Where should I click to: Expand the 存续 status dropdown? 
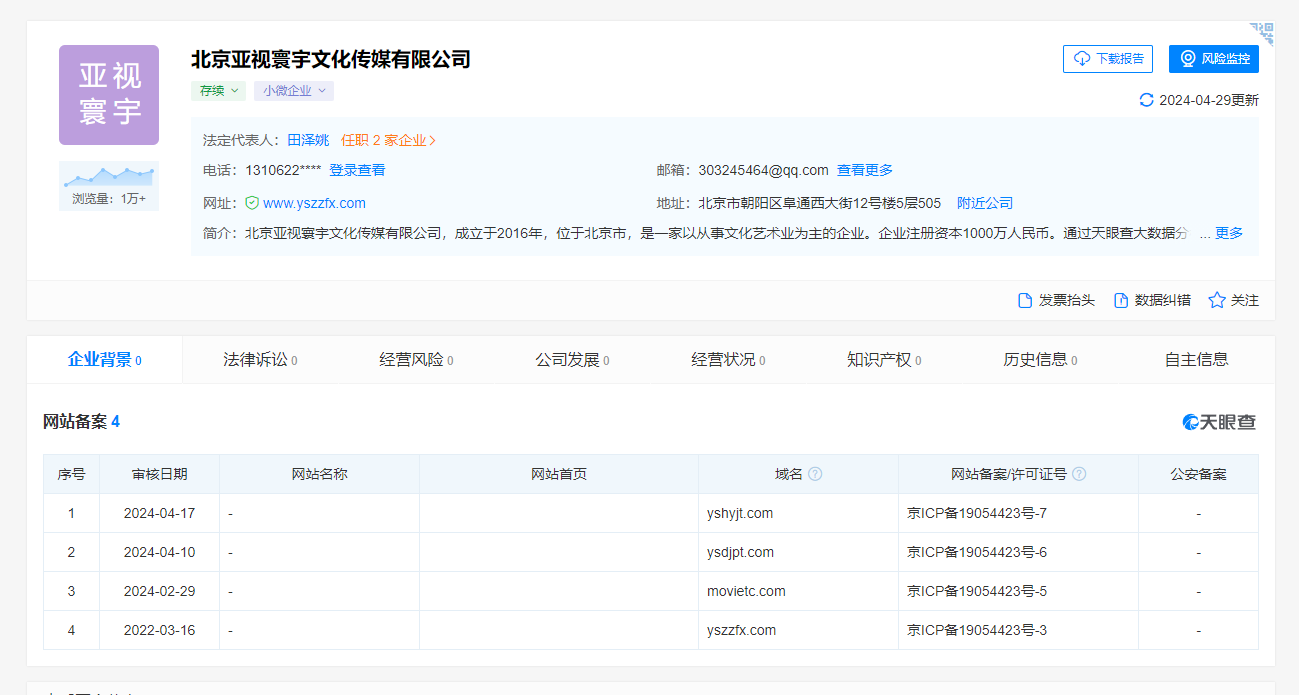tap(218, 90)
